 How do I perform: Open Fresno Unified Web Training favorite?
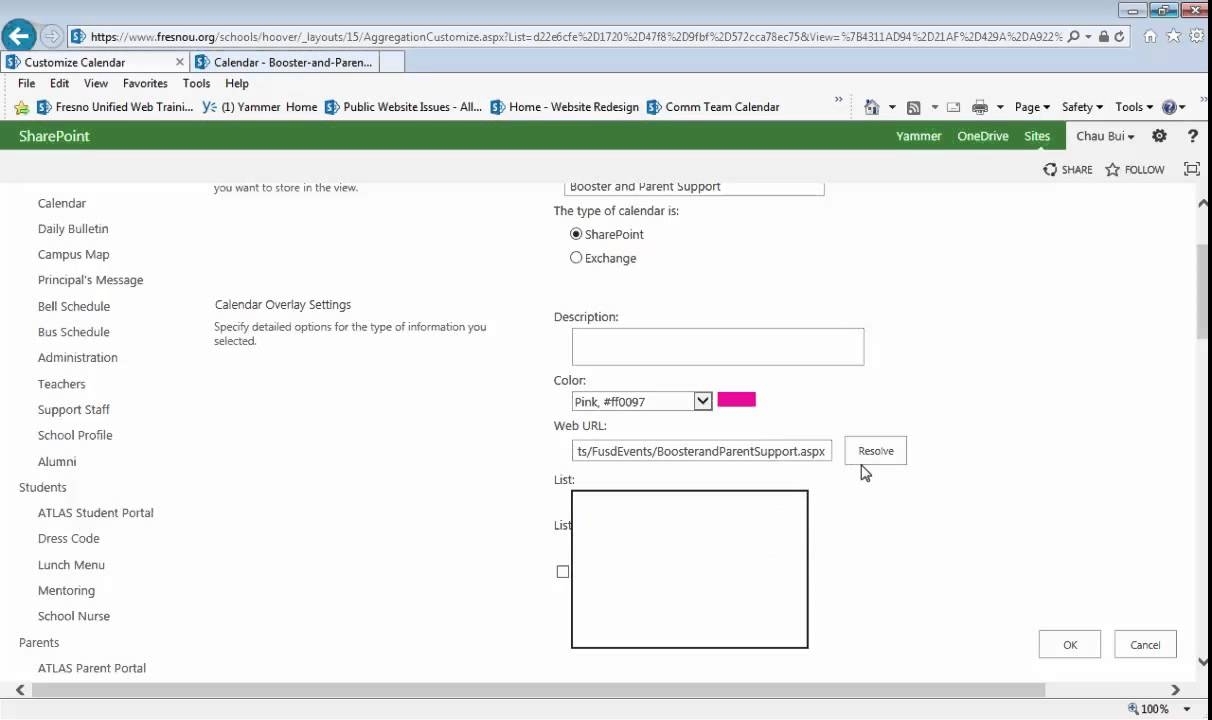[115, 107]
